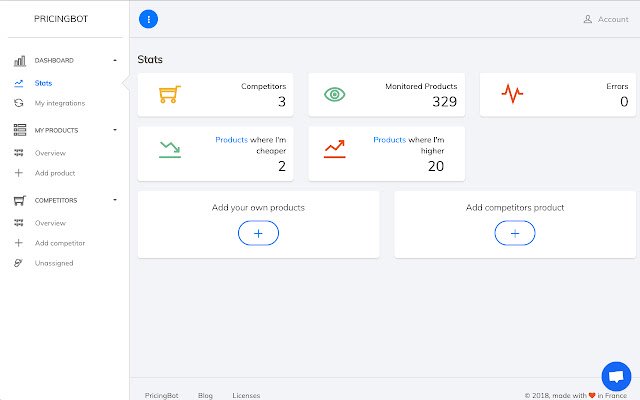Click the green eye icon on Monitored Products
This screenshot has width=640, height=400.
tap(335, 95)
